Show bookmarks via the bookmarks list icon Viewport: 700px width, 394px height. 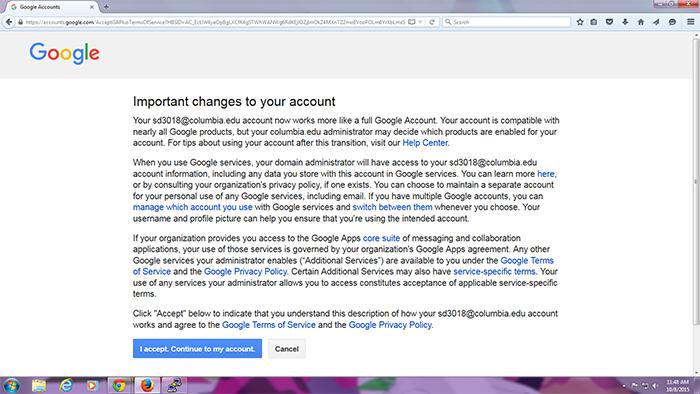tap(594, 22)
